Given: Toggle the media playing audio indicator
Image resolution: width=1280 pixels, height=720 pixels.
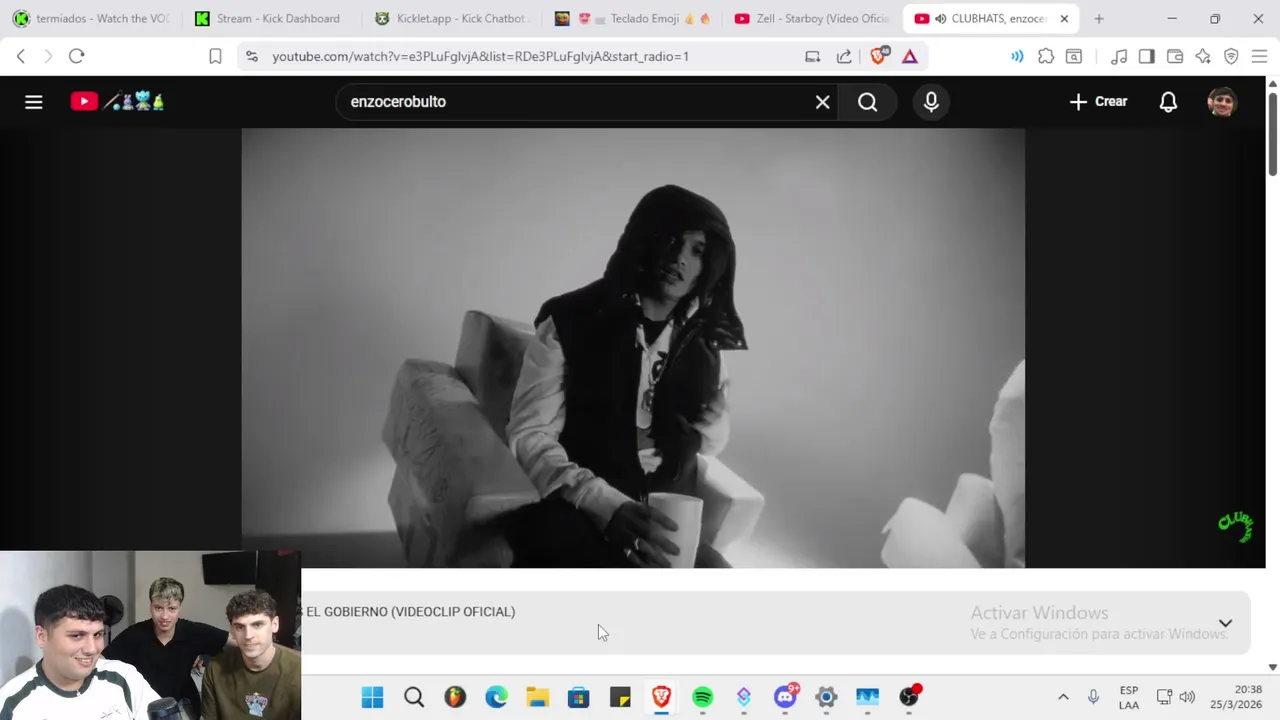Looking at the screenshot, I should [1017, 57].
